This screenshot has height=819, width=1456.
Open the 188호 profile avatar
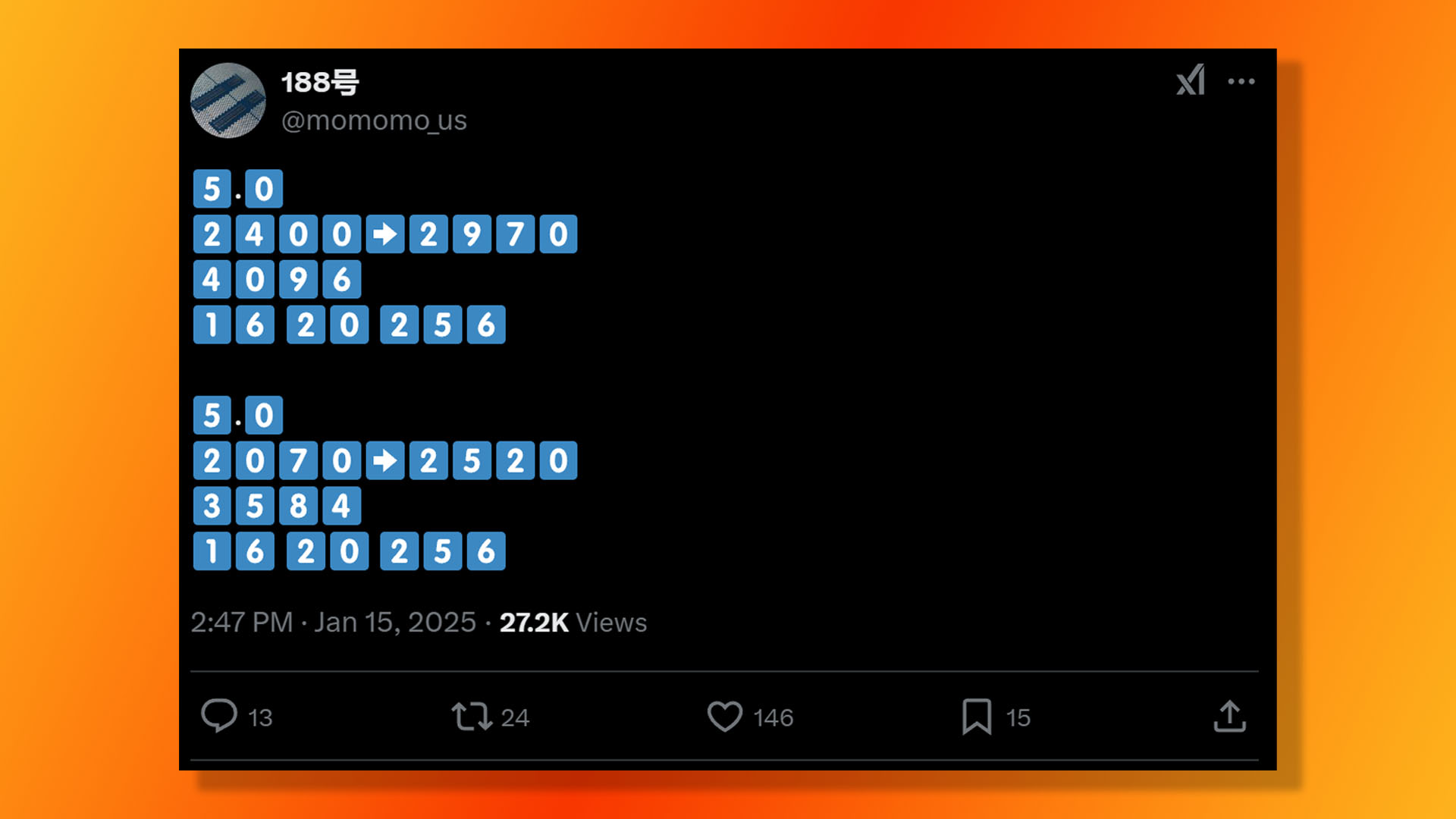point(228,101)
